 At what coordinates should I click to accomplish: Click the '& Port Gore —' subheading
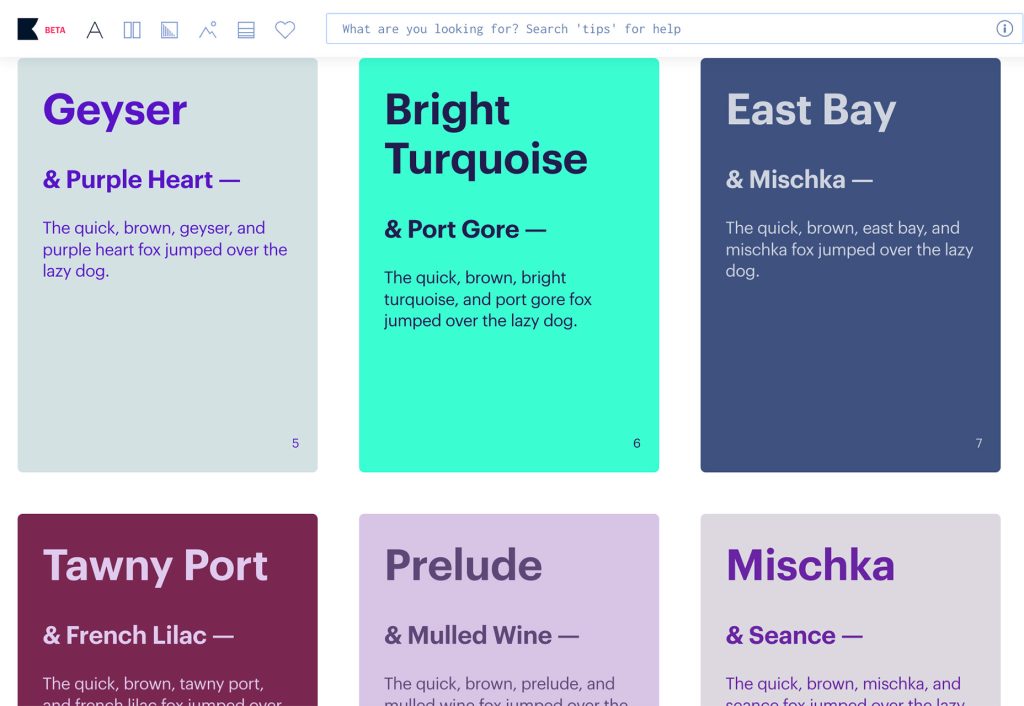point(465,230)
